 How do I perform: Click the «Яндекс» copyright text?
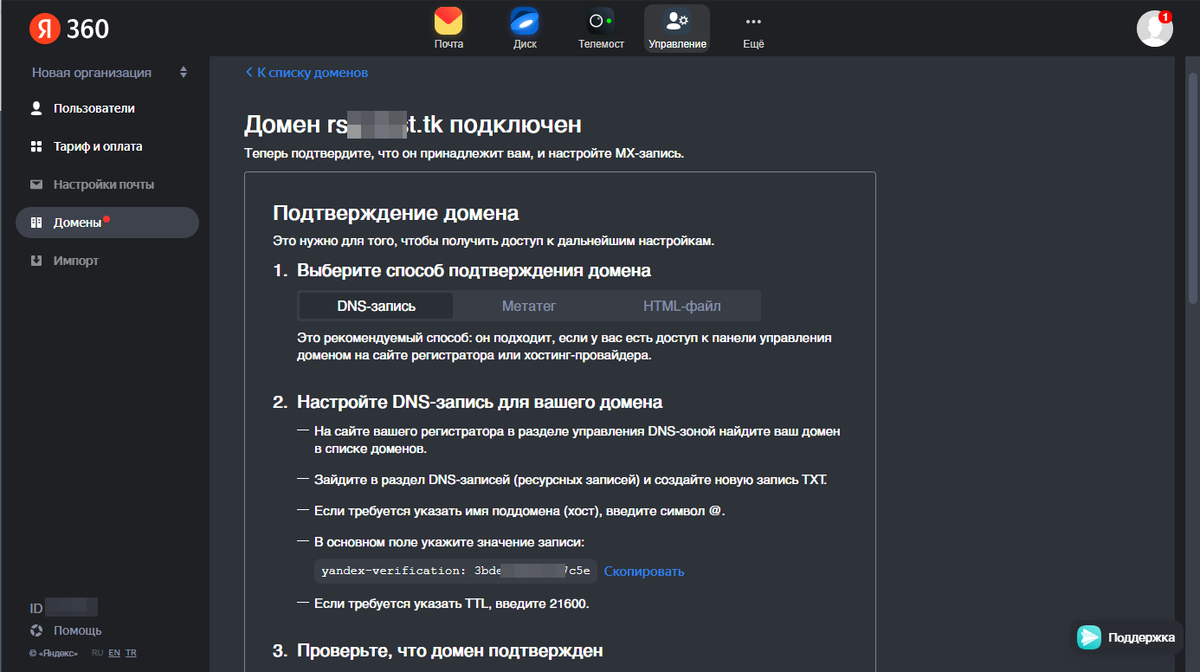(54, 653)
